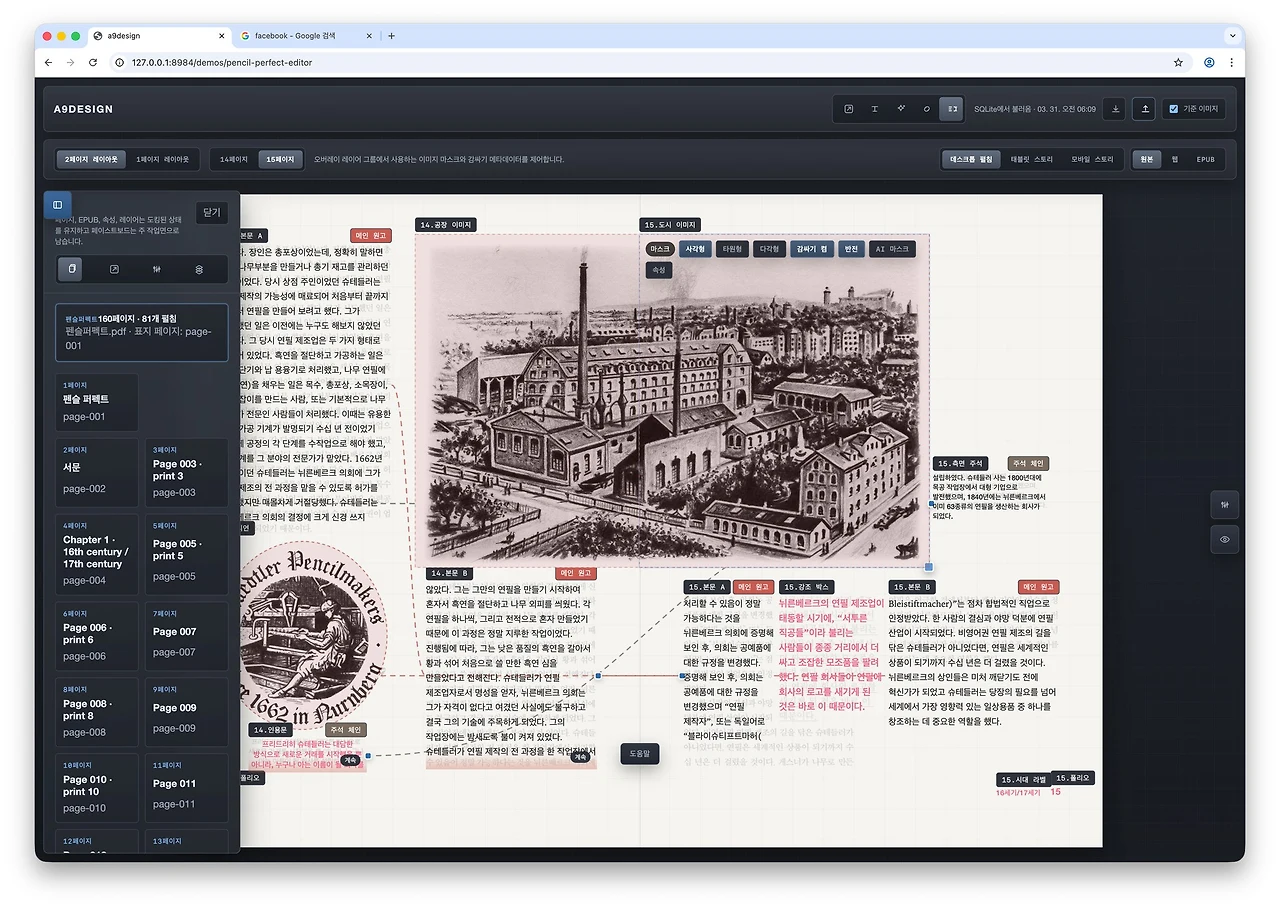The width and height of the screenshot is (1280, 908).
Task: Choose 태블릿 스토리 view mode
Action: tap(1032, 159)
